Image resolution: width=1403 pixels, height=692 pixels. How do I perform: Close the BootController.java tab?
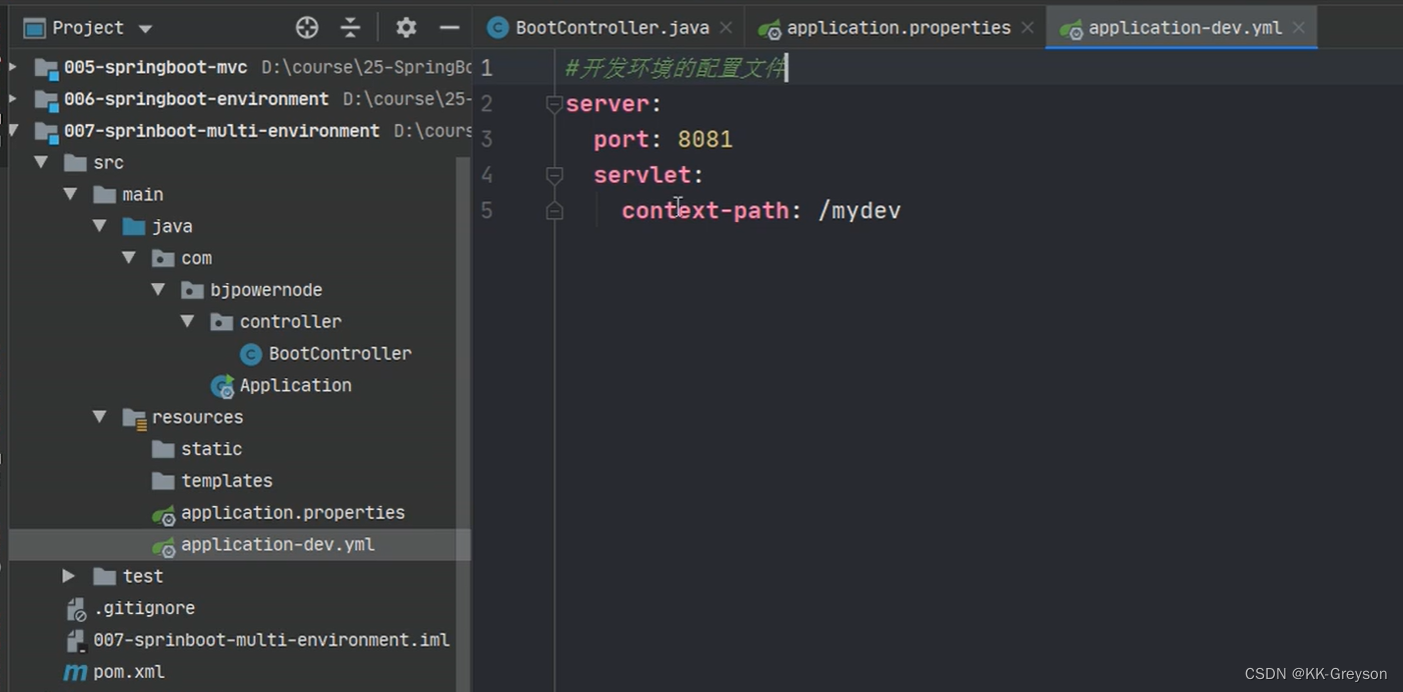(x=726, y=28)
